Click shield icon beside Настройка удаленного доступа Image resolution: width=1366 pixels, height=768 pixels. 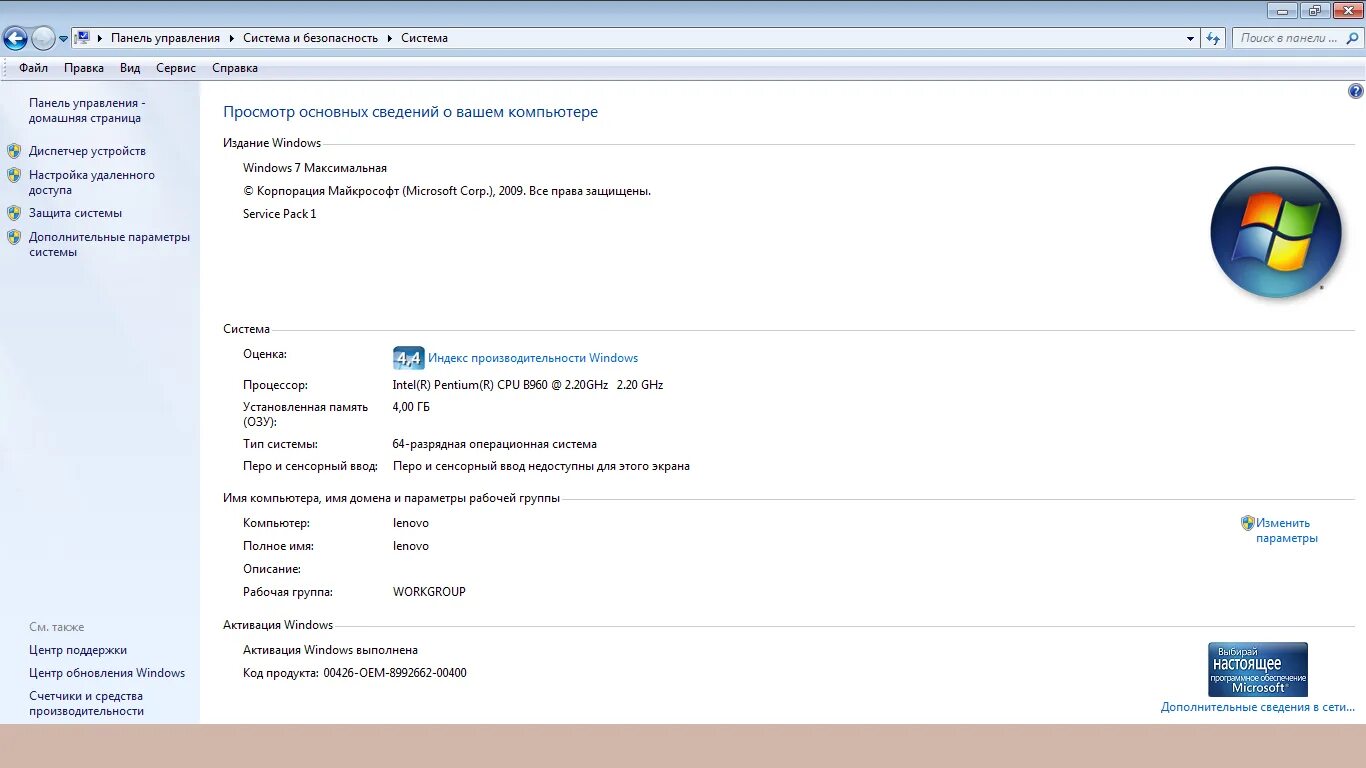click(14, 175)
